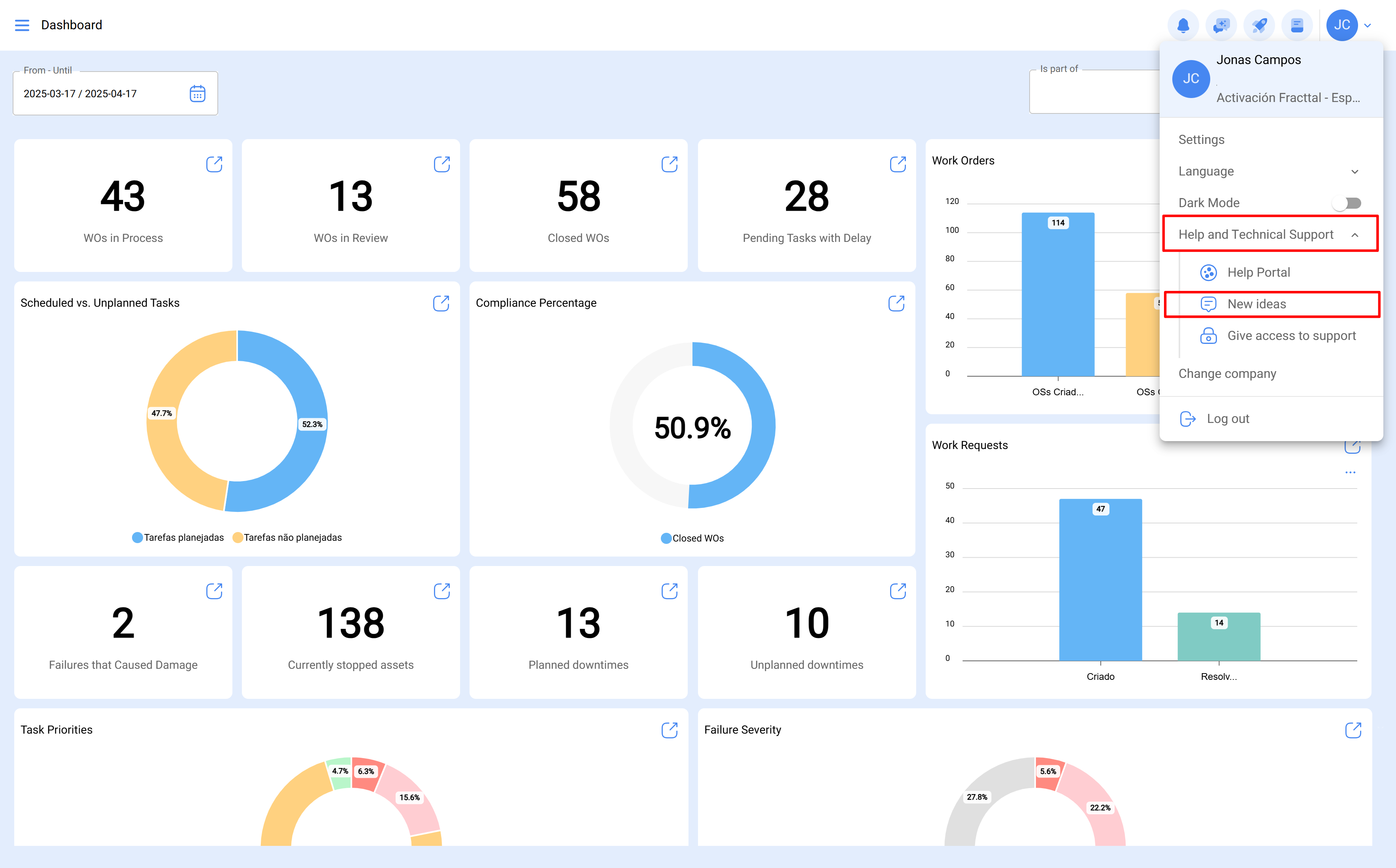Screen dimensions: 1396x868
Task: Open the notifications bell
Action: 1183,25
